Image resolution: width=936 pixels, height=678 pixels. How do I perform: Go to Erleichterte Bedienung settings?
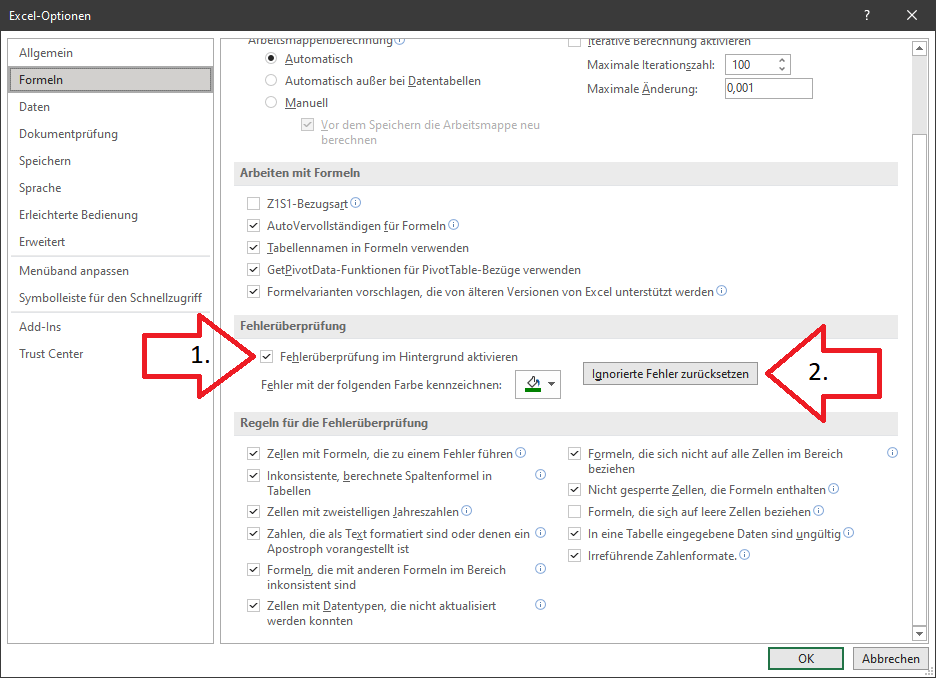110,215
